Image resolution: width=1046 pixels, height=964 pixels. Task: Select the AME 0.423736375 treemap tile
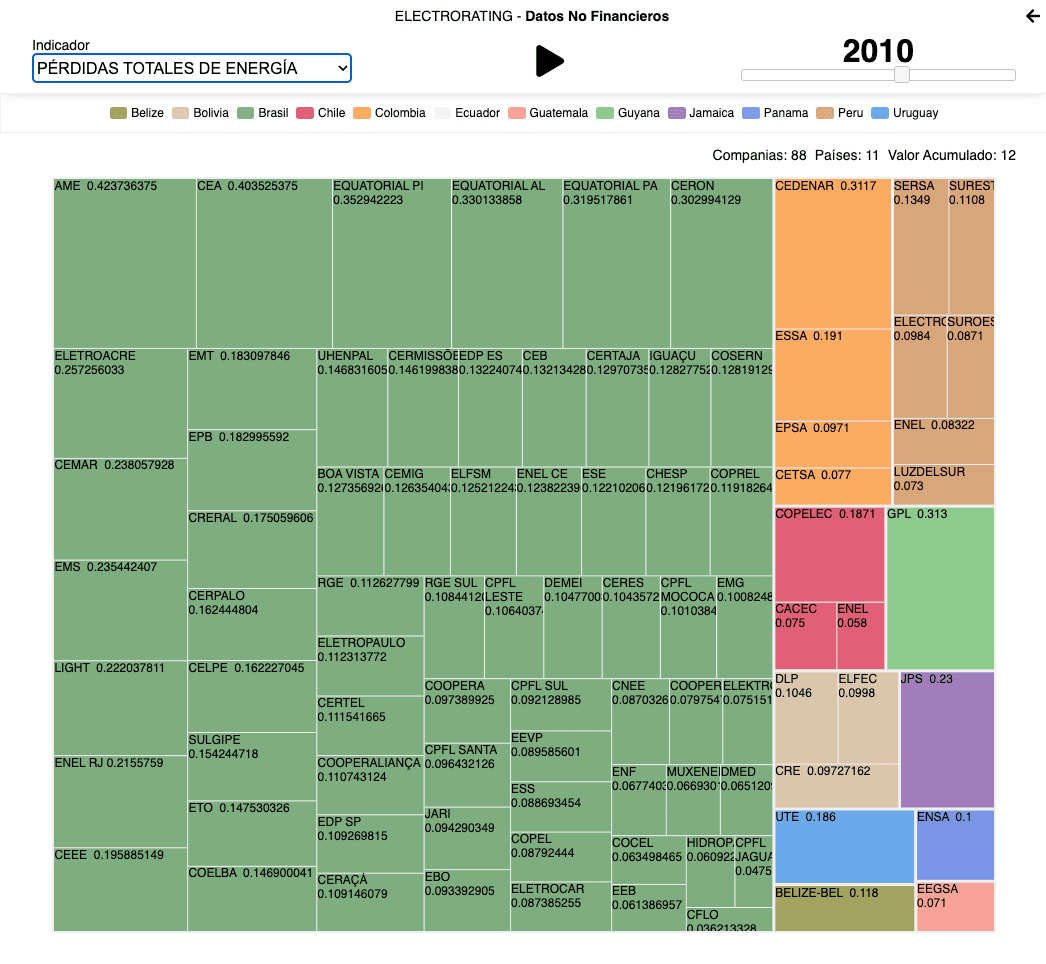coord(125,264)
